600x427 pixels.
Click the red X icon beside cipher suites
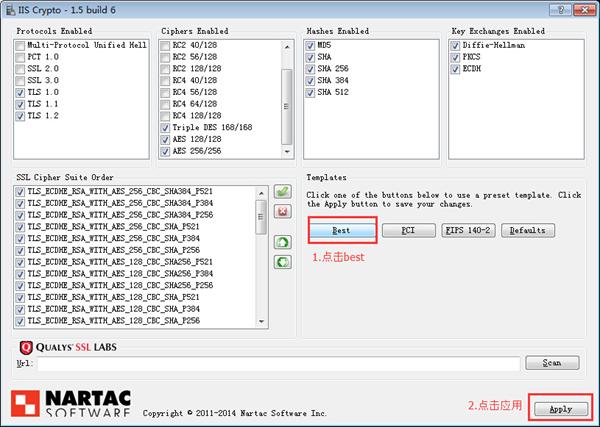tap(282, 211)
